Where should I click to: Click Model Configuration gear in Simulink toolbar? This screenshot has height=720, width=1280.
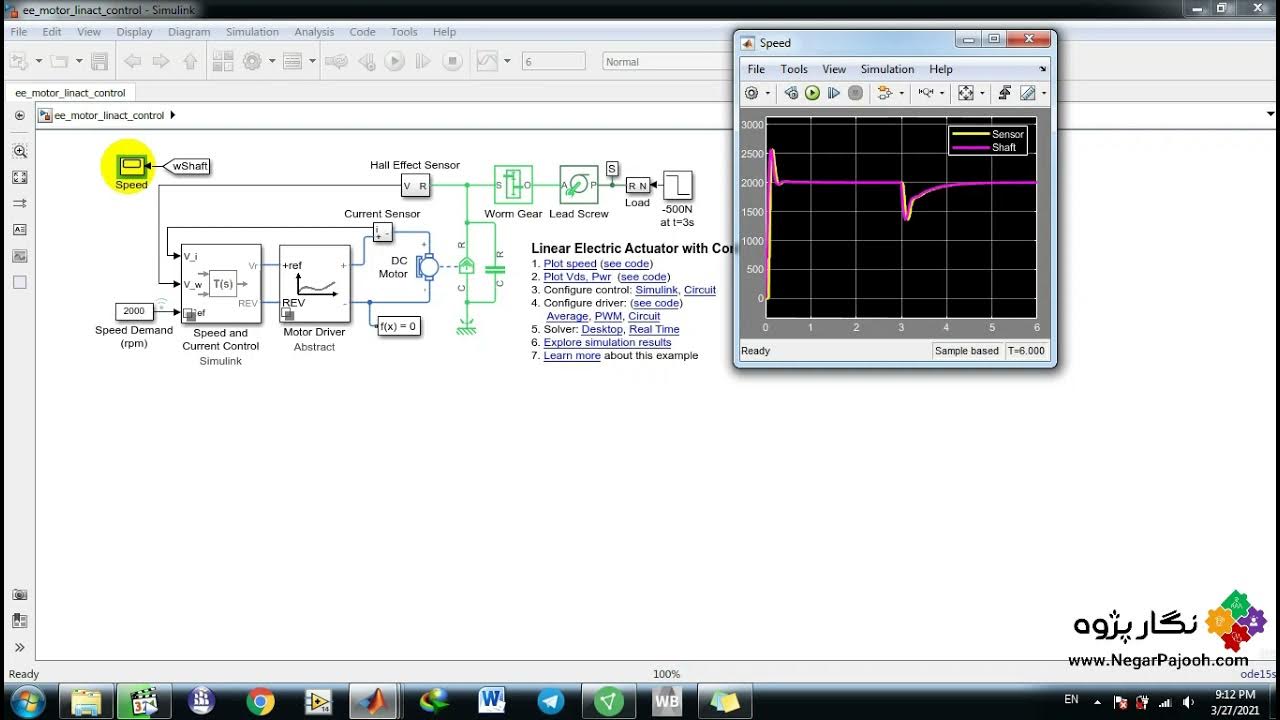tap(252, 61)
